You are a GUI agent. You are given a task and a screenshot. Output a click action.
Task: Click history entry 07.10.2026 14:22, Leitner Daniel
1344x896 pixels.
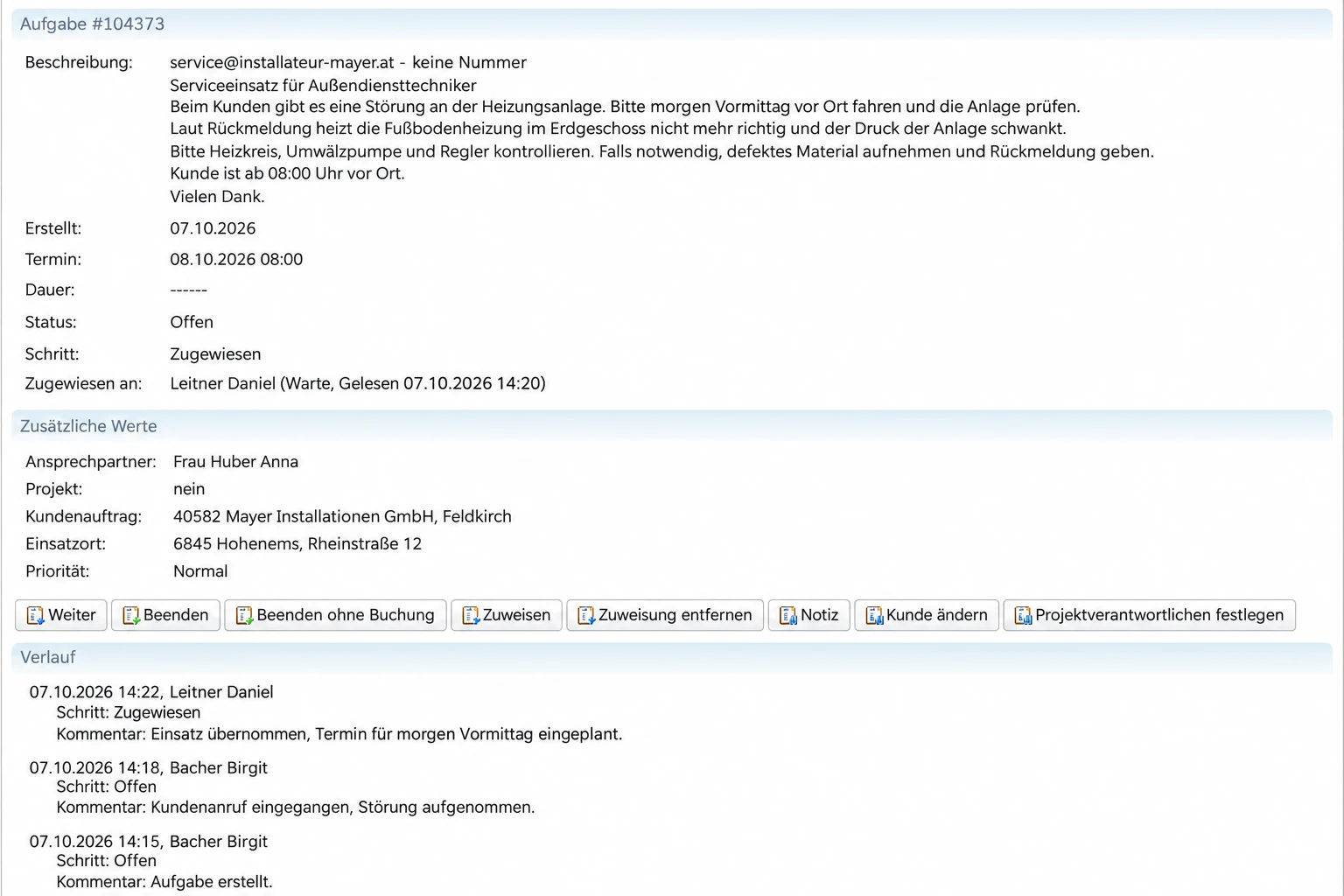151,692
